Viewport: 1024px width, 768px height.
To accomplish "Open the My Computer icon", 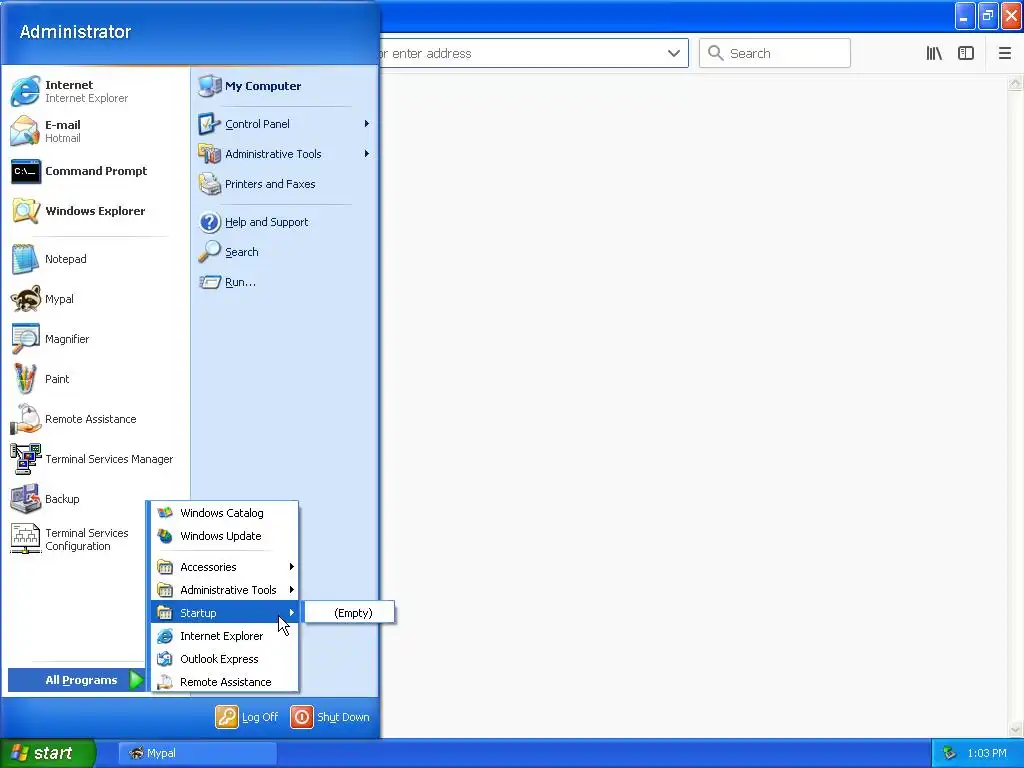I will (x=210, y=86).
